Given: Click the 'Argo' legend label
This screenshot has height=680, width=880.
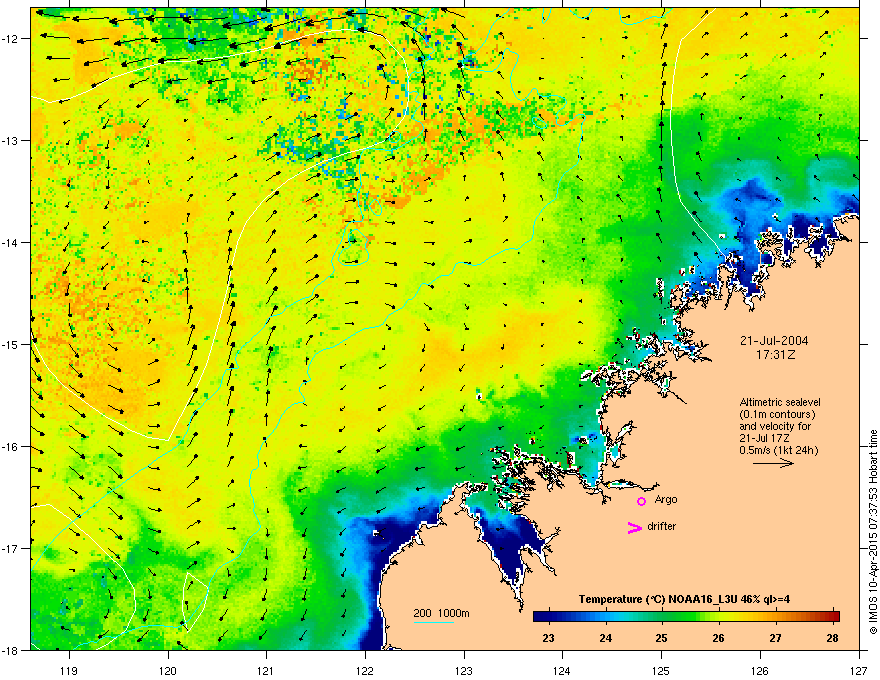Looking at the screenshot, I should pyautogui.click(x=666, y=499).
